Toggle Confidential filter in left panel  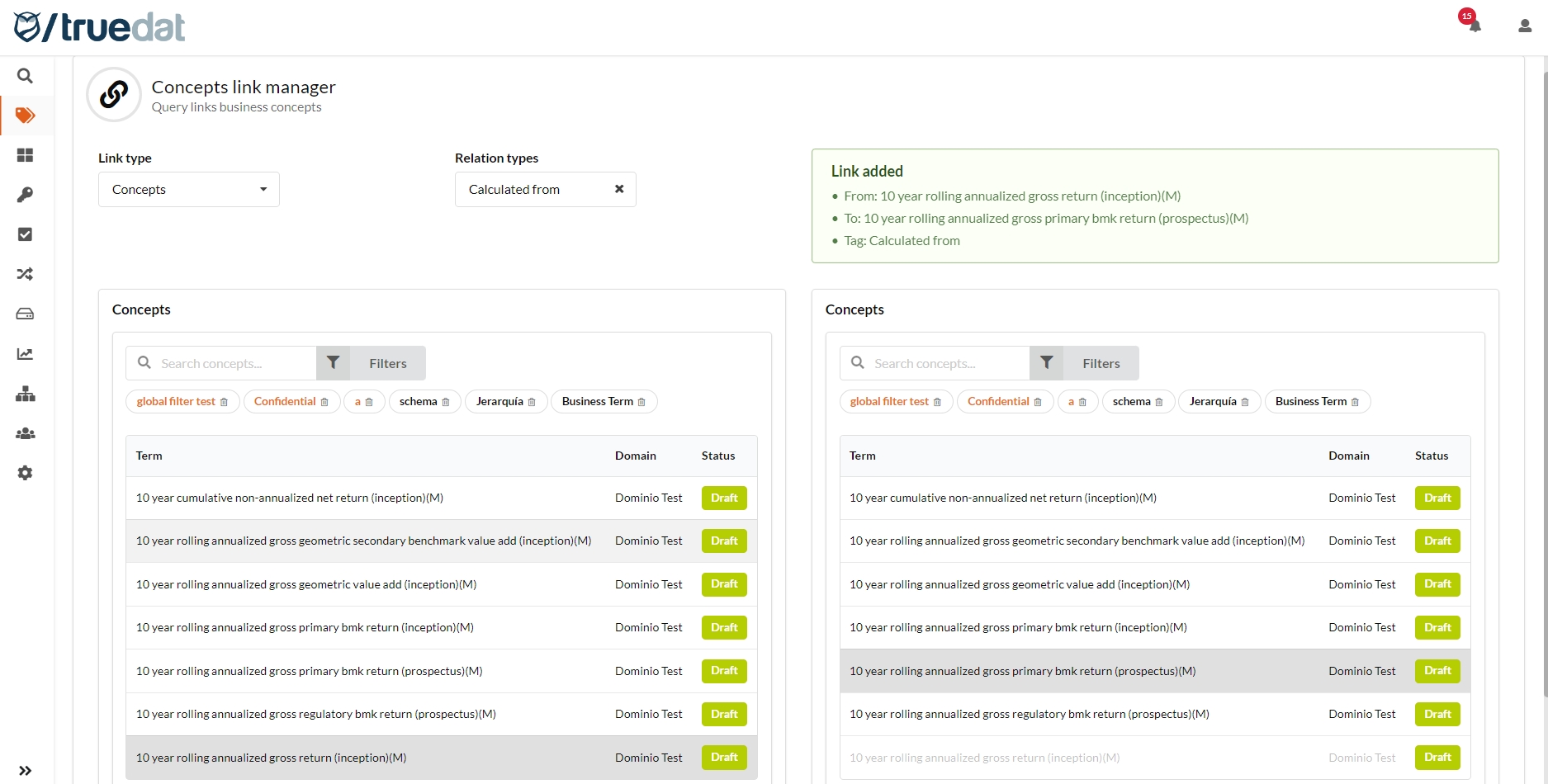(x=285, y=402)
